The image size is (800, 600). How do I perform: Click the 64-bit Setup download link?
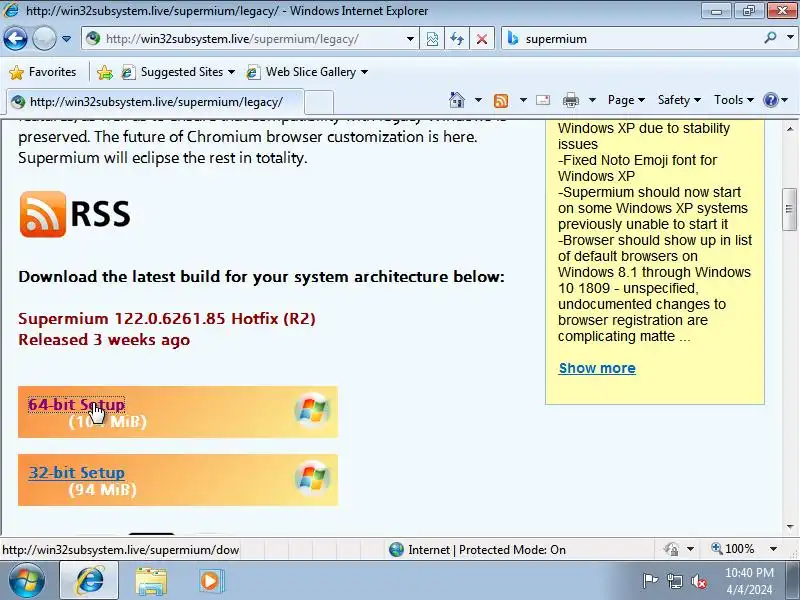point(77,405)
